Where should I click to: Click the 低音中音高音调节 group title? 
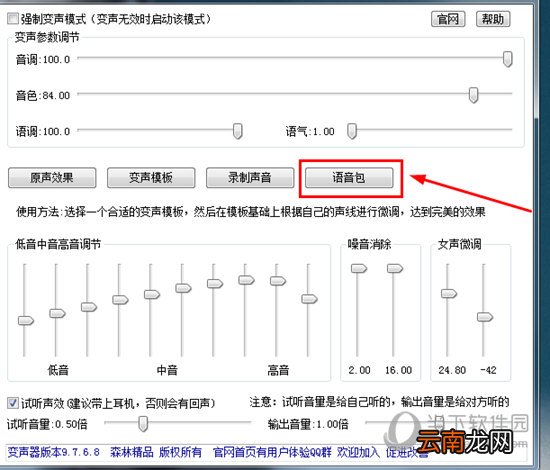pos(58,244)
